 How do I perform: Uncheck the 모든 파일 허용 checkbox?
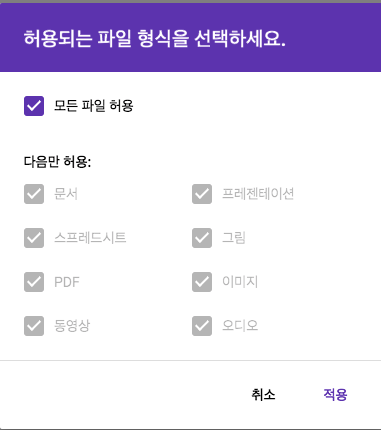pos(34,106)
